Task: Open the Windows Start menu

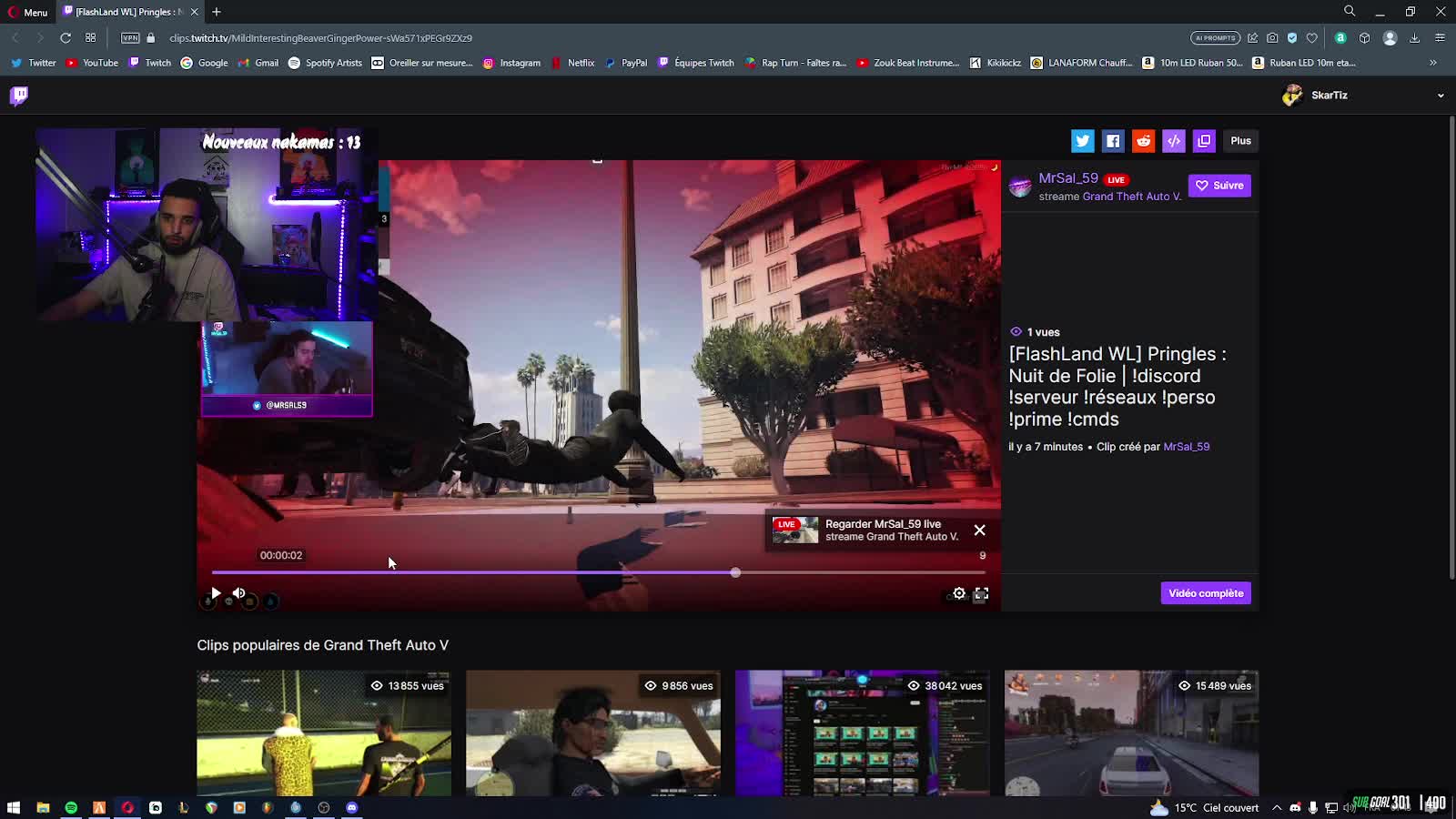Action: (14, 807)
